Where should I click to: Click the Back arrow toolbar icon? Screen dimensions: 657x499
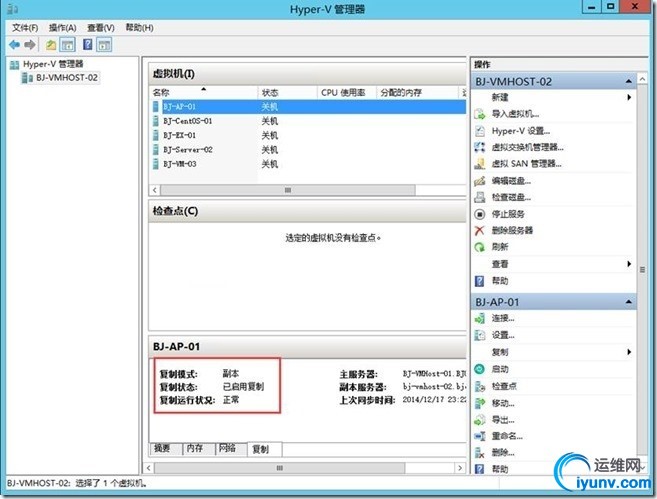(15, 44)
